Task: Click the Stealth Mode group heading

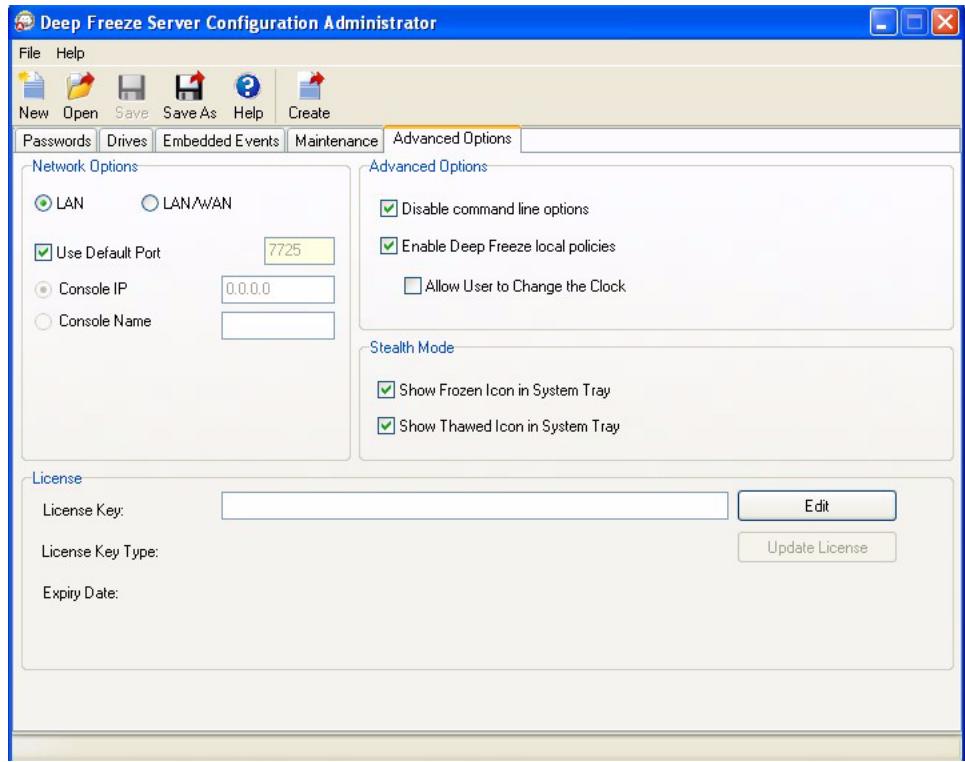Action: coord(412,347)
